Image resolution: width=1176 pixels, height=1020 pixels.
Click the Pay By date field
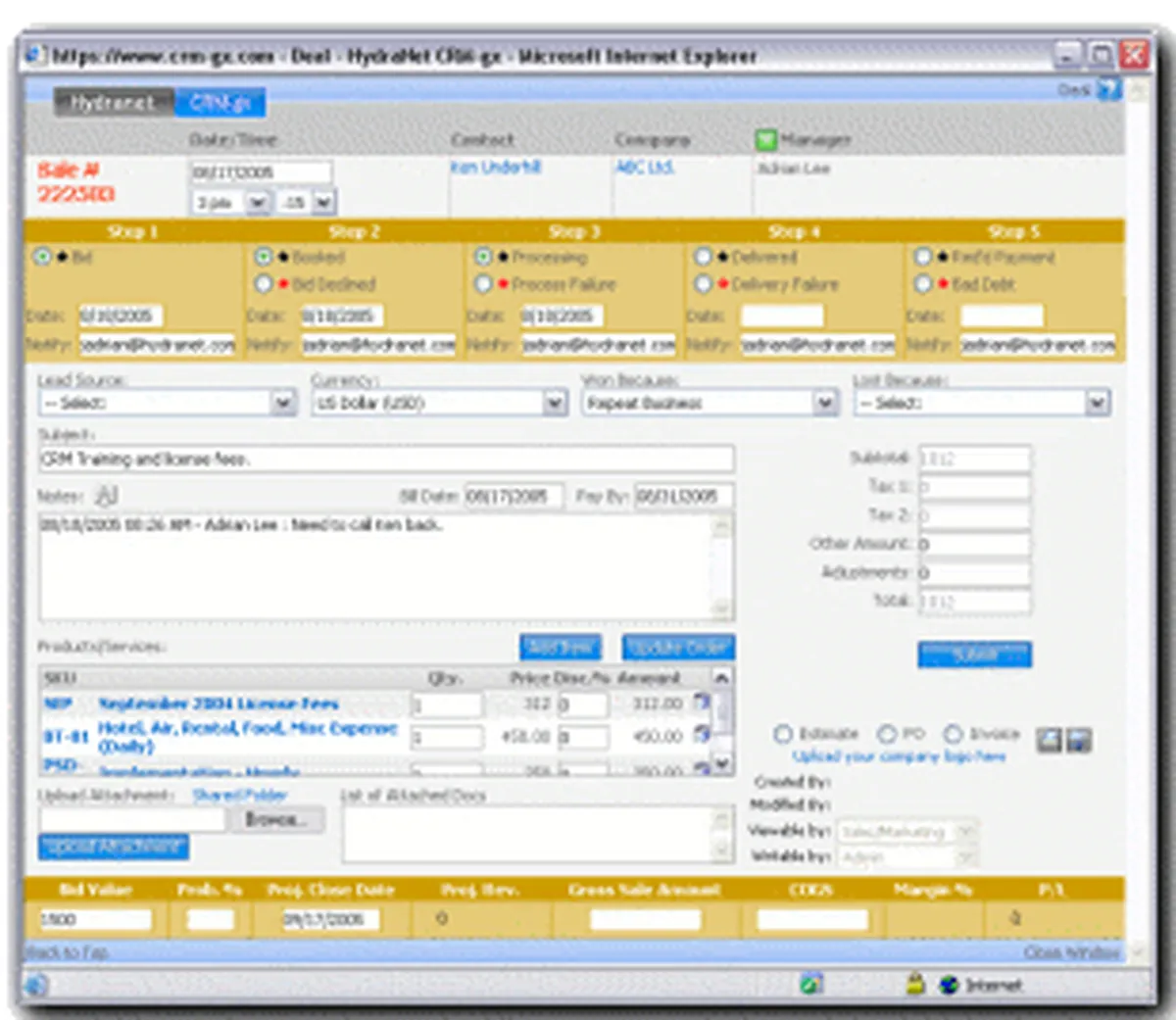(684, 496)
